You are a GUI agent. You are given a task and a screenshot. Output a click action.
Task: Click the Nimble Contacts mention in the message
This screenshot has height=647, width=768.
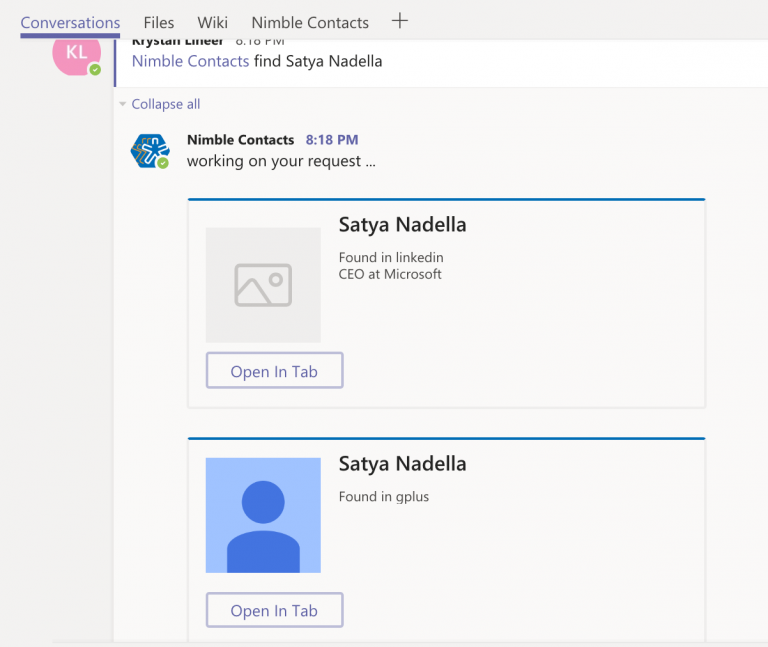coord(191,61)
